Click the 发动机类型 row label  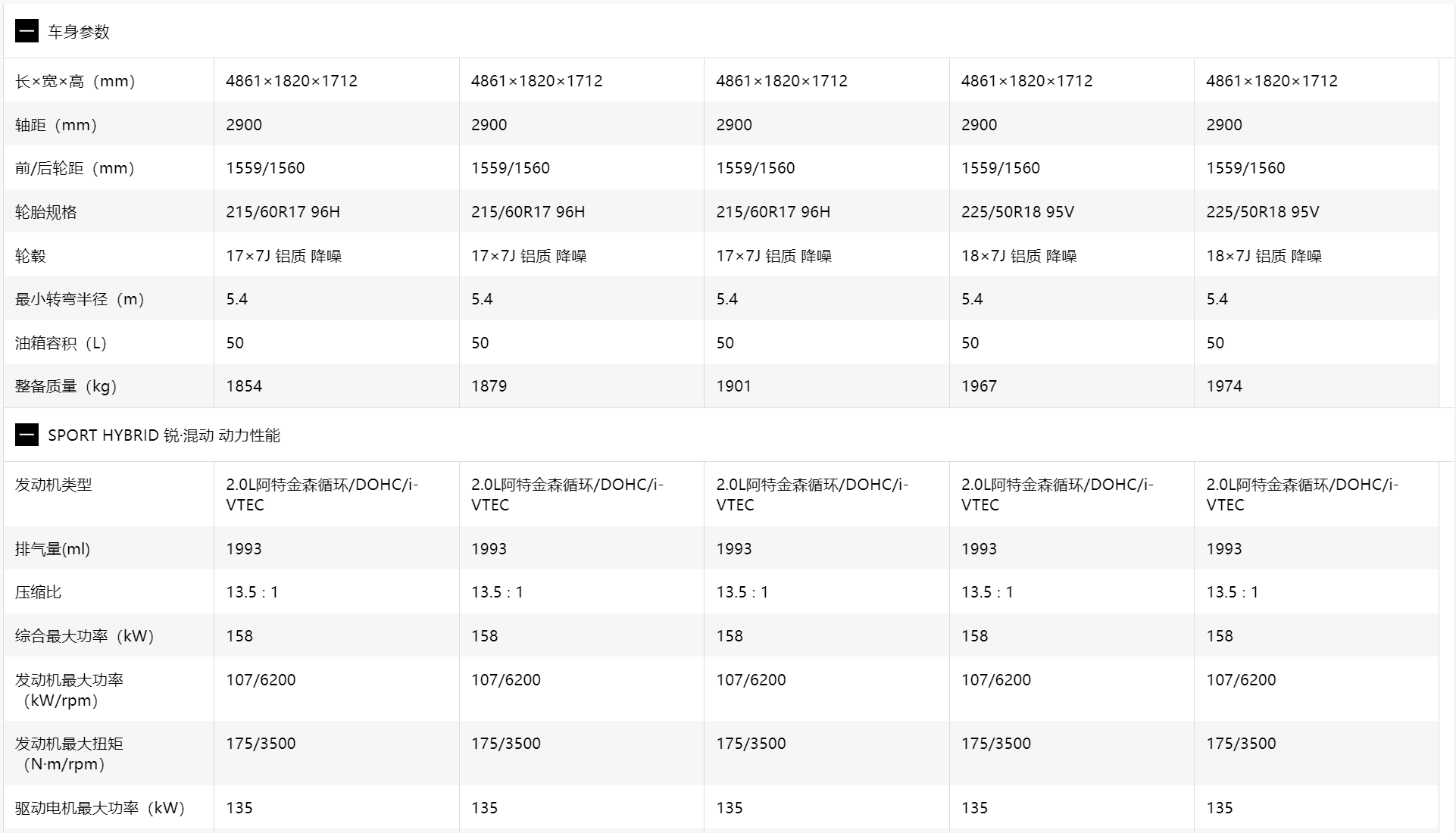pos(53,485)
